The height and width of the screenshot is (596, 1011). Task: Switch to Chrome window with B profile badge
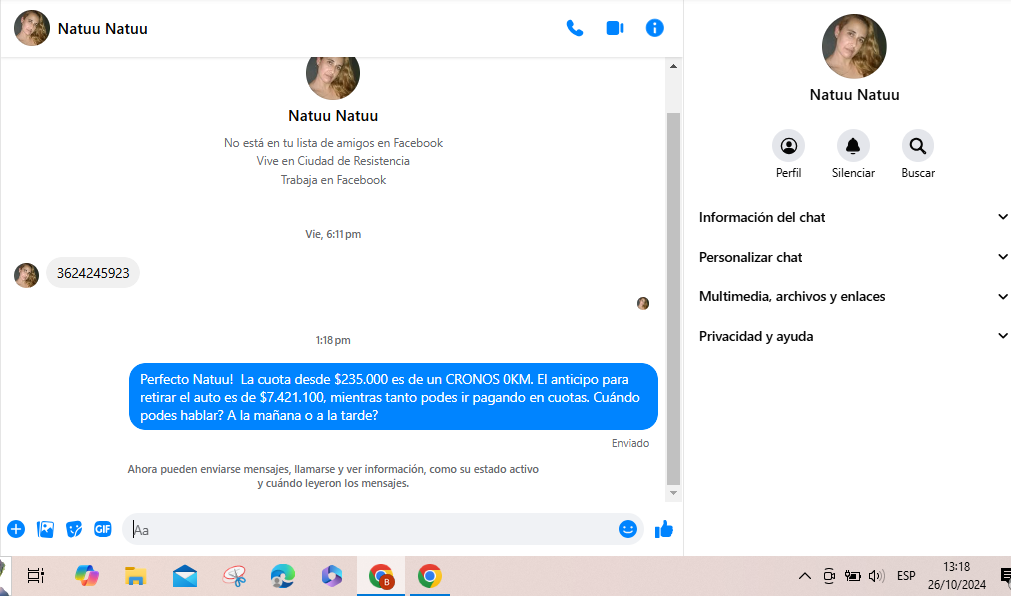pyautogui.click(x=381, y=576)
